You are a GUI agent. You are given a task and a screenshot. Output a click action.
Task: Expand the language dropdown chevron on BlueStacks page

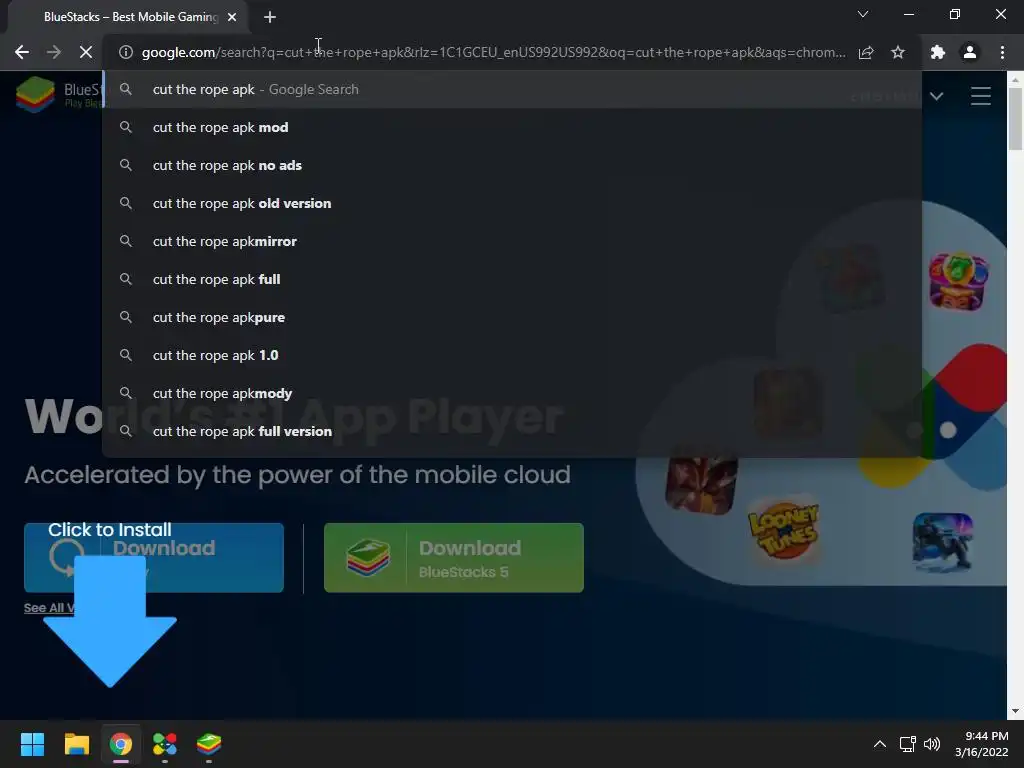pos(936,97)
